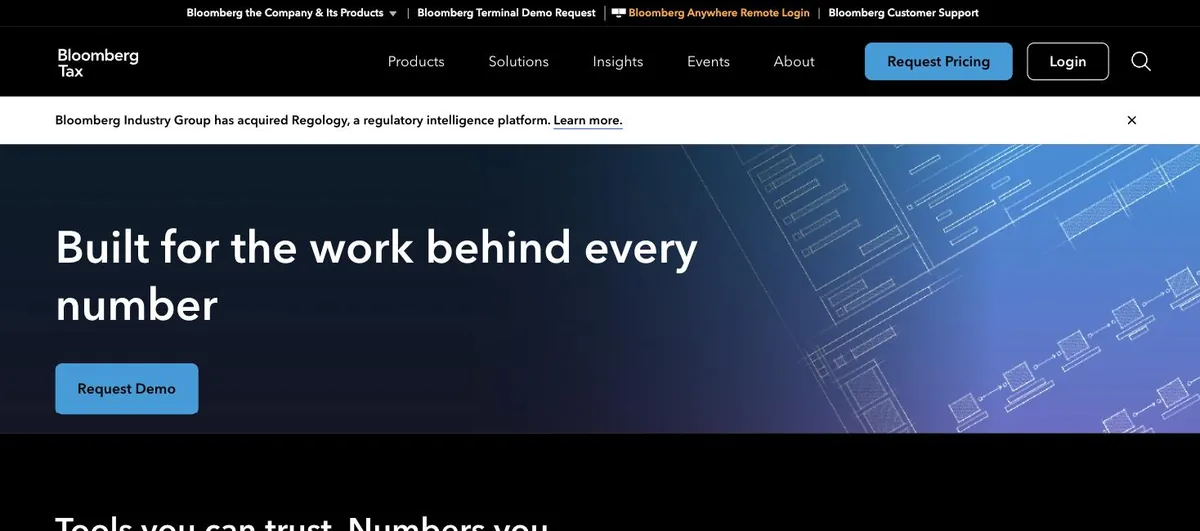Open the Products menu
1200x531 pixels.
tap(416, 62)
